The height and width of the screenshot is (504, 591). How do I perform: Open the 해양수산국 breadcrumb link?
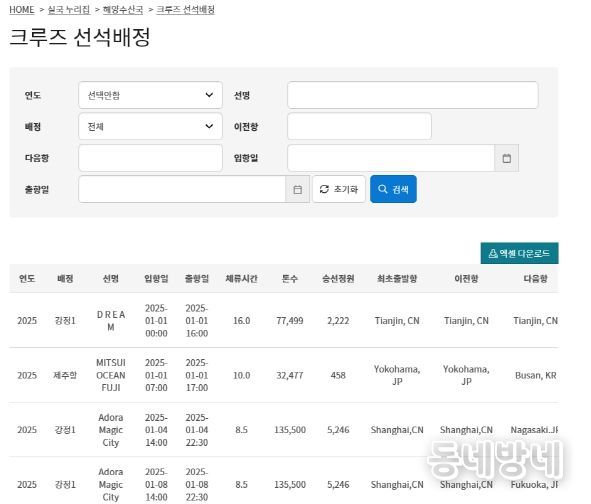point(123,10)
